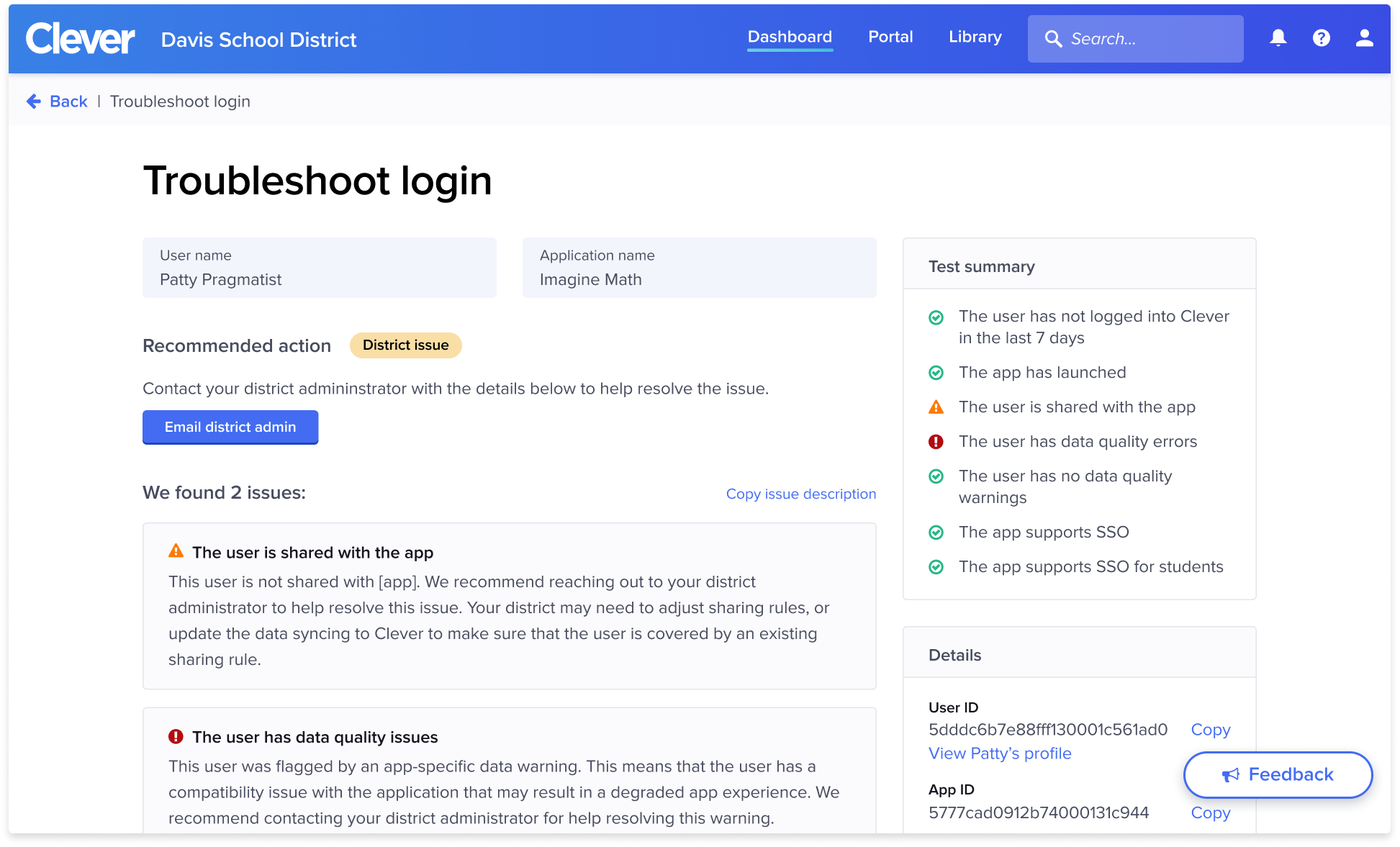1400x847 pixels.
Task: Open the Portal tab
Action: pyautogui.click(x=891, y=39)
